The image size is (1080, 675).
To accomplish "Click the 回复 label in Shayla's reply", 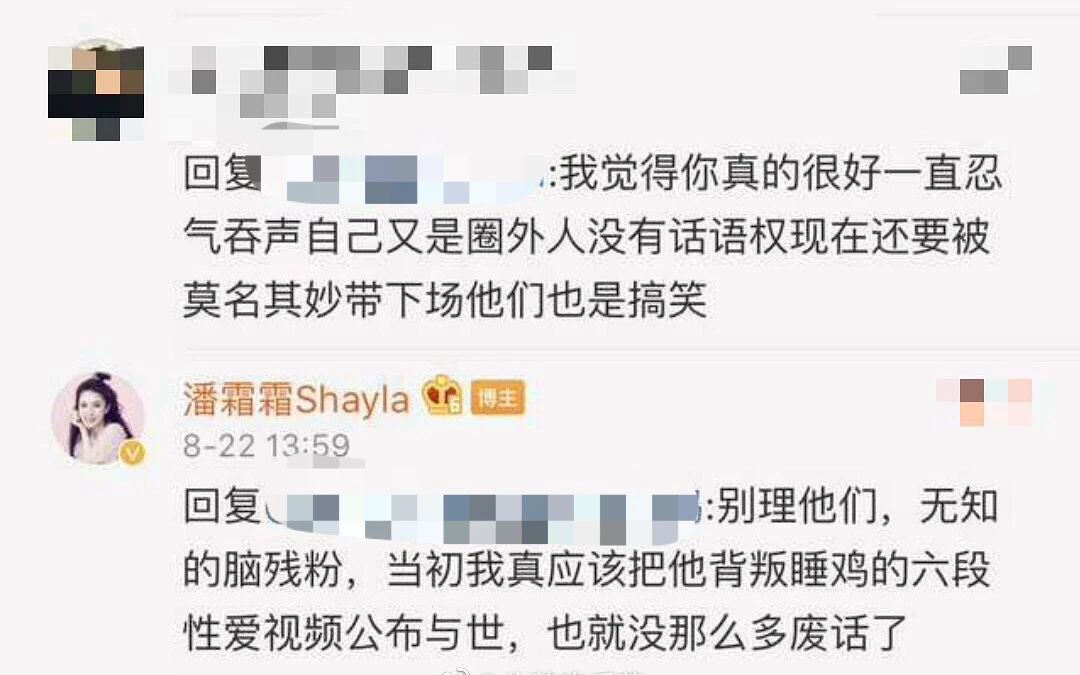I will [222, 506].
